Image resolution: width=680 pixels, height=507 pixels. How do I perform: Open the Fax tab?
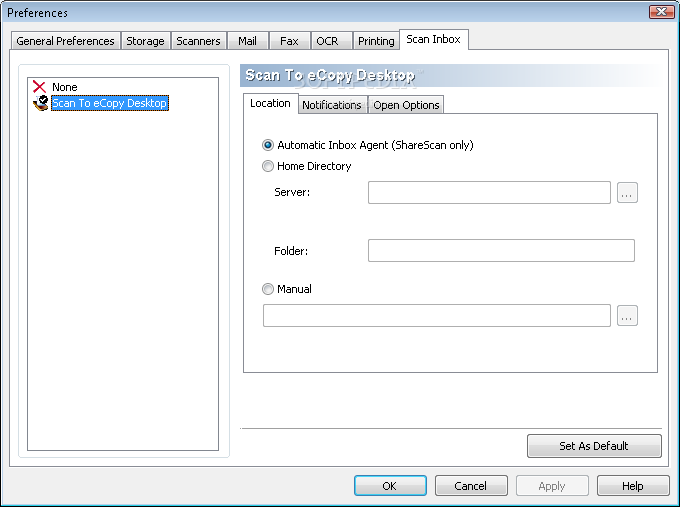tap(289, 41)
